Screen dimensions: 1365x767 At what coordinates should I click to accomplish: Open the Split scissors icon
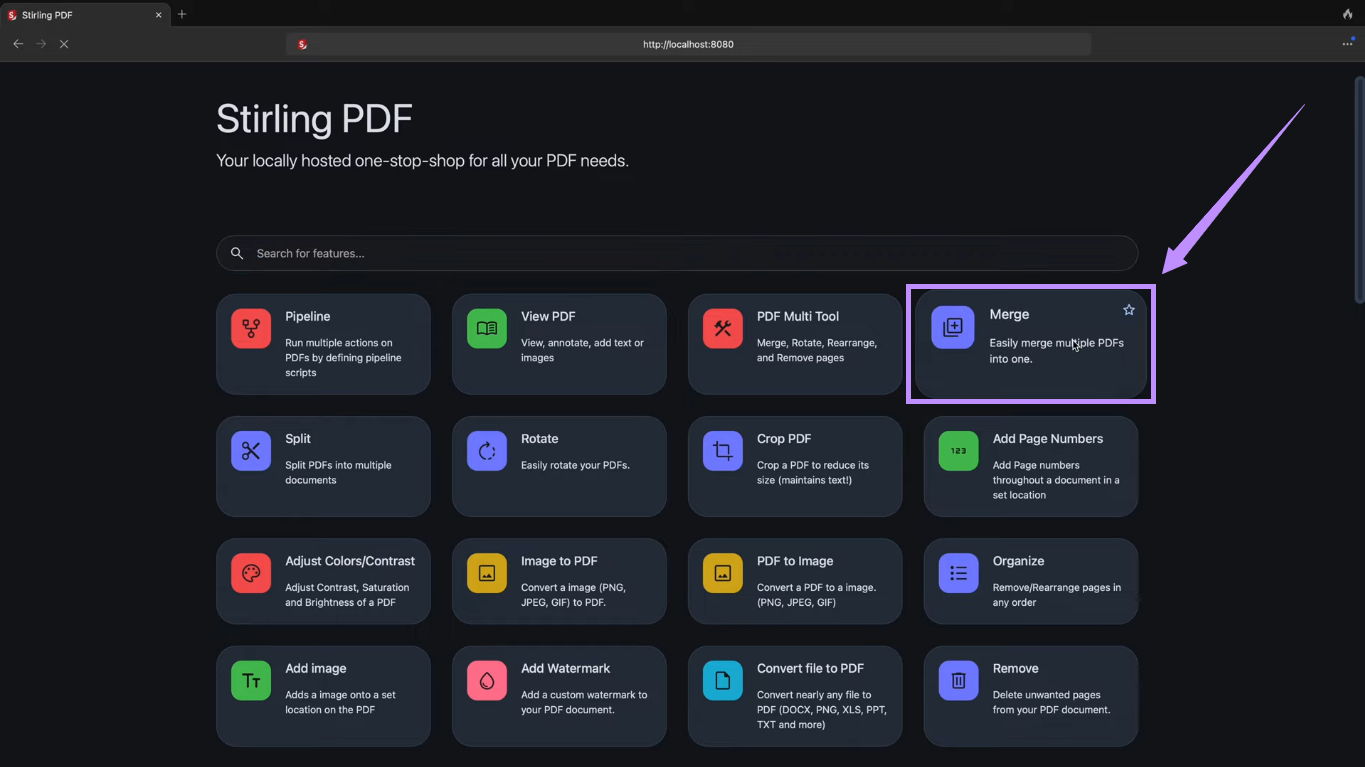(250, 451)
